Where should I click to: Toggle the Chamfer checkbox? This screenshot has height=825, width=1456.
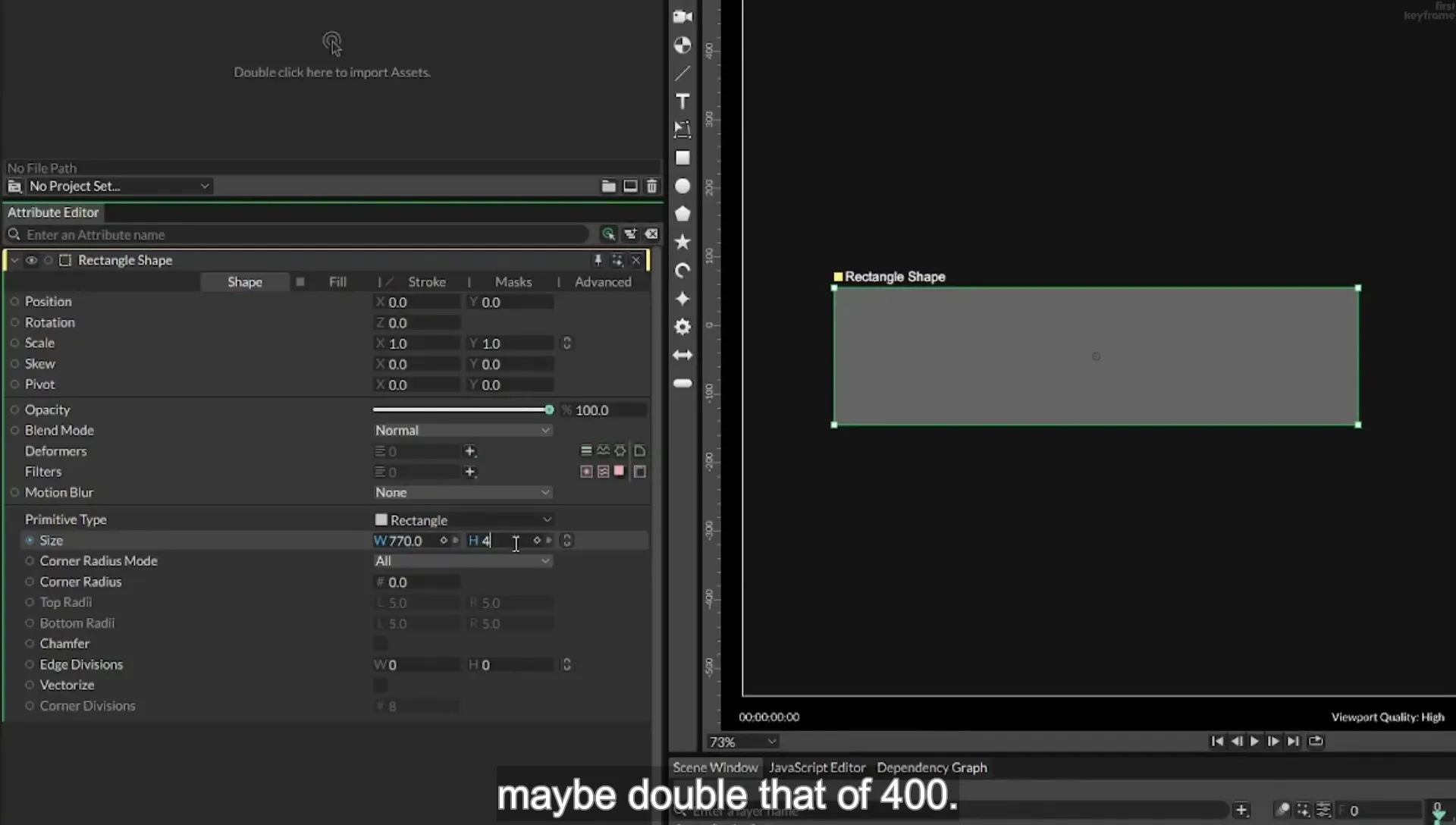click(380, 643)
